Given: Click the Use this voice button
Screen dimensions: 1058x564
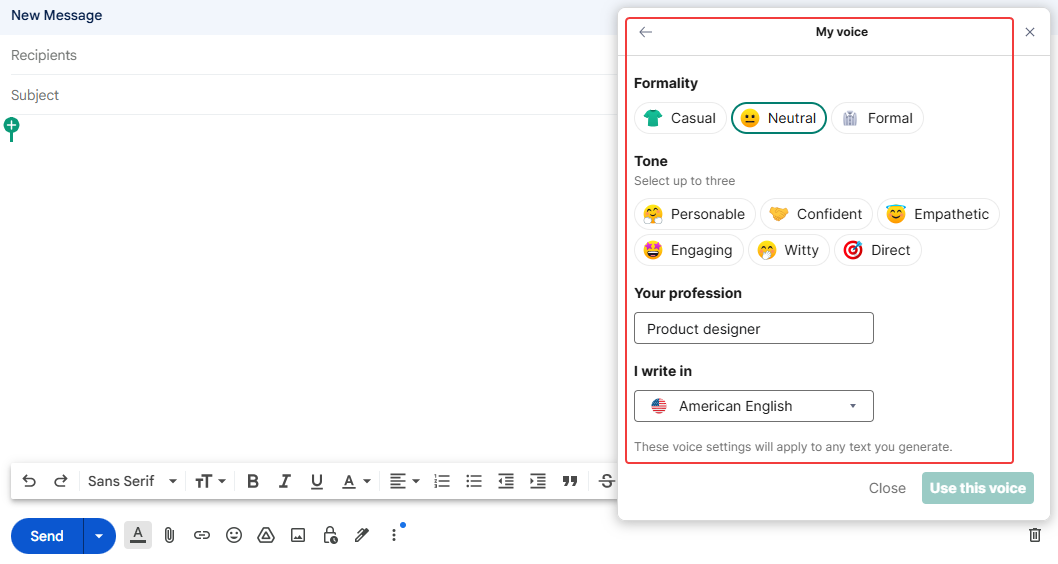Looking at the screenshot, I should (977, 488).
